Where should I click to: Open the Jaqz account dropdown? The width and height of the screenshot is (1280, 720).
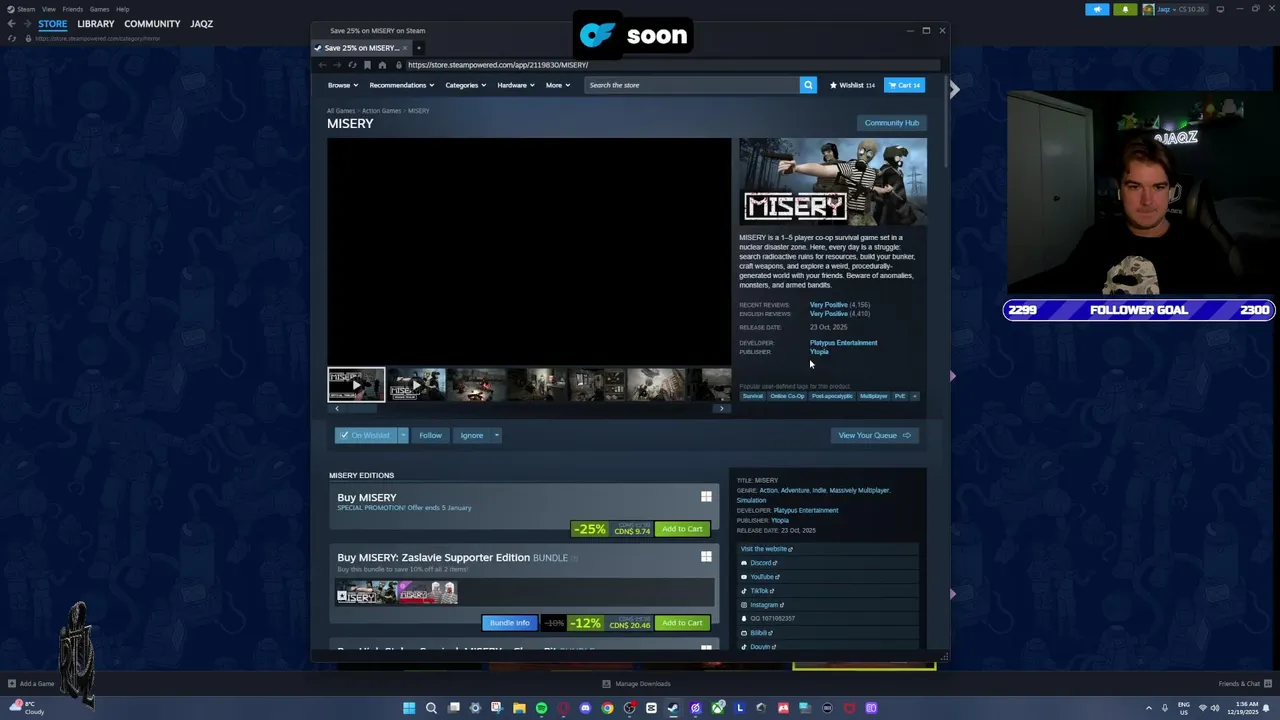(x=1175, y=9)
